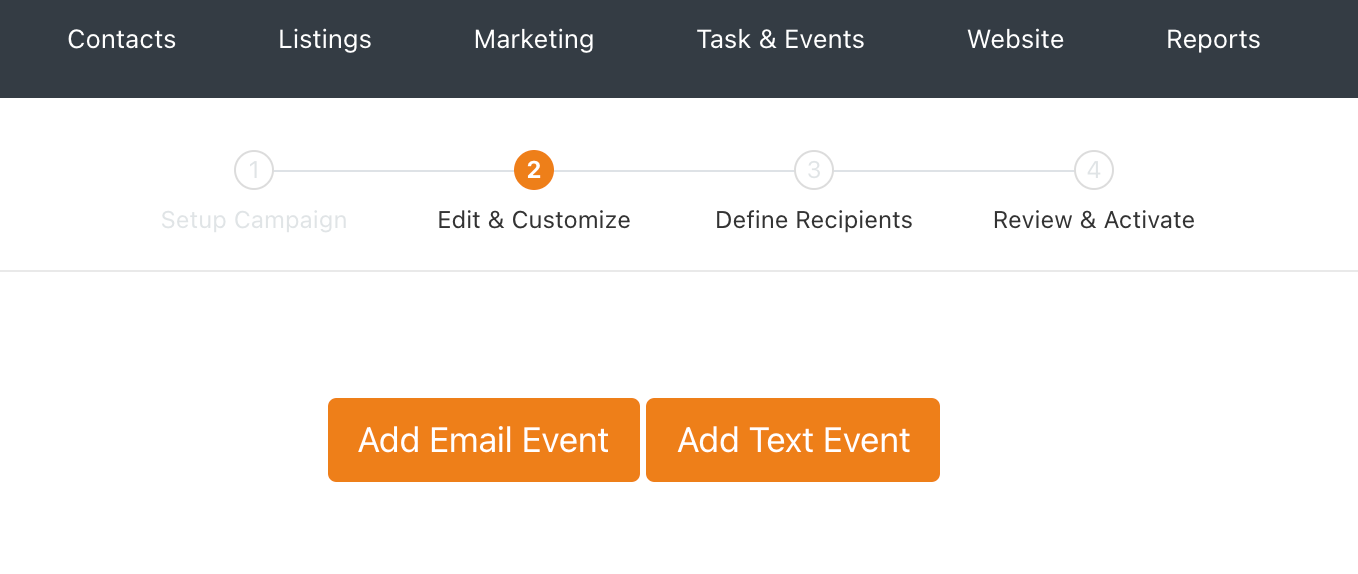Select the orange step 2 circle

534,170
